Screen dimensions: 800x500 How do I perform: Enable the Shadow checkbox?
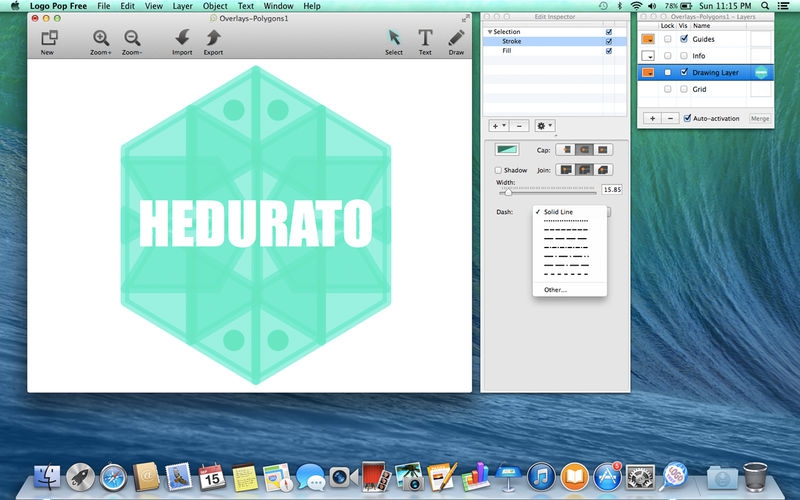[498, 170]
